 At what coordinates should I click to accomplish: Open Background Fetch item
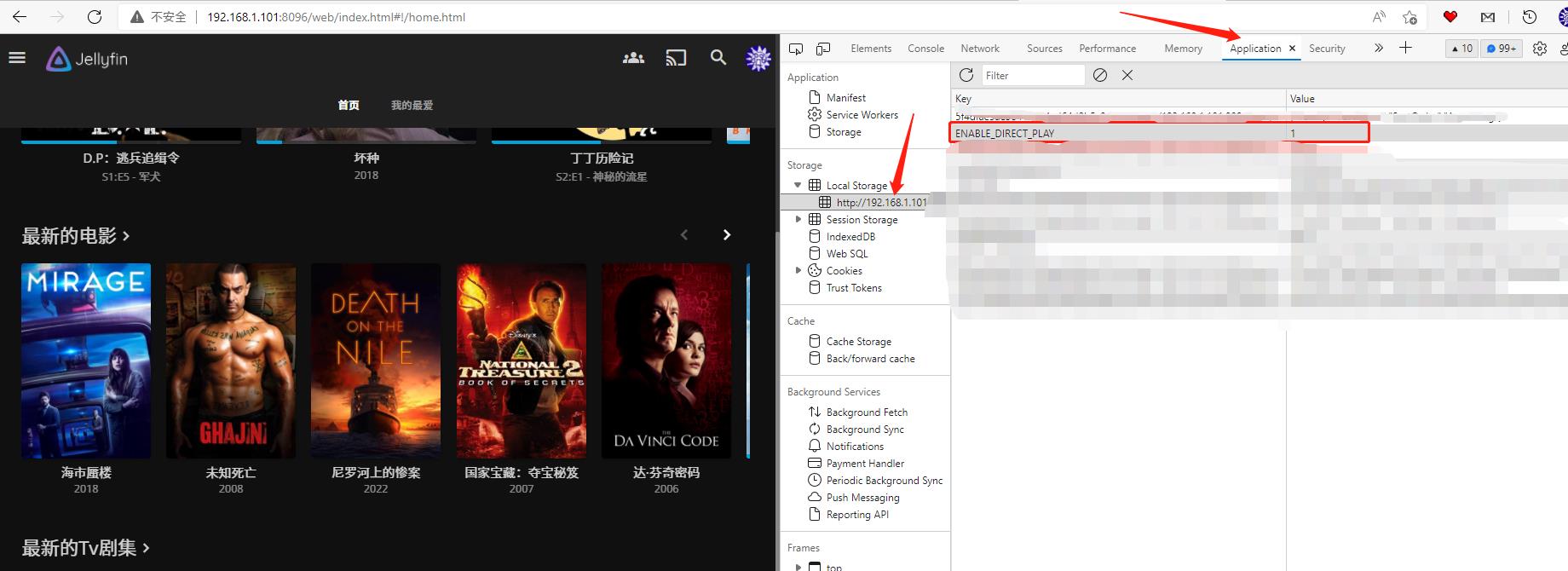[x=867, y=412]
